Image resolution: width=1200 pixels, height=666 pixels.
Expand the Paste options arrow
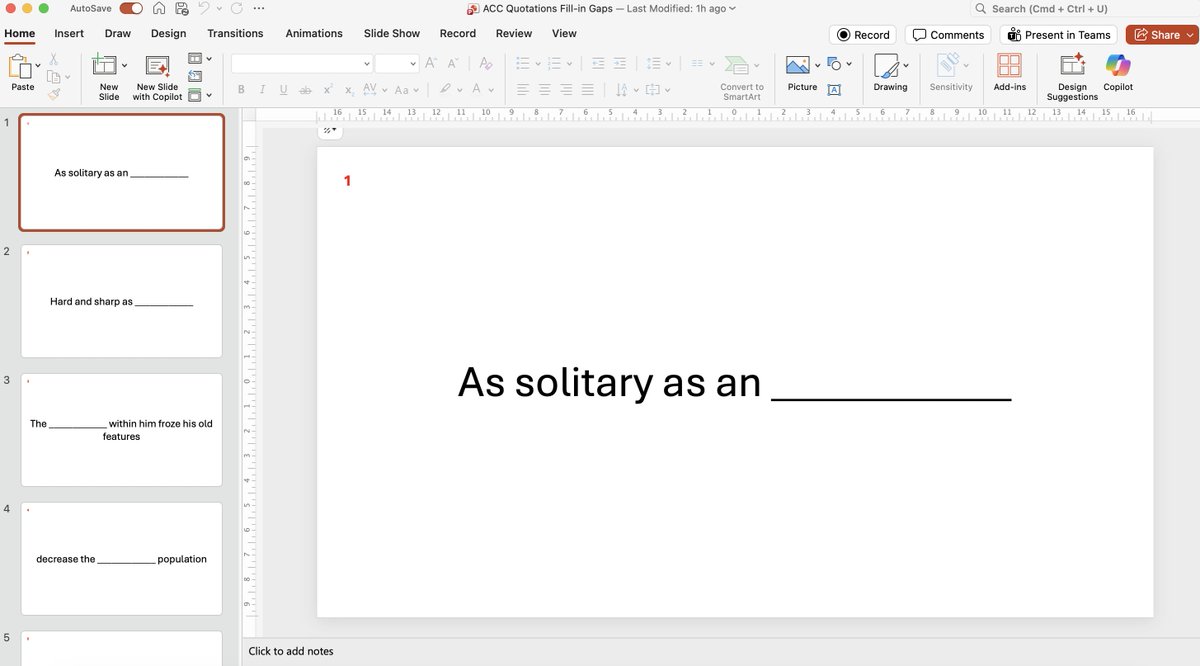(38, 66)
